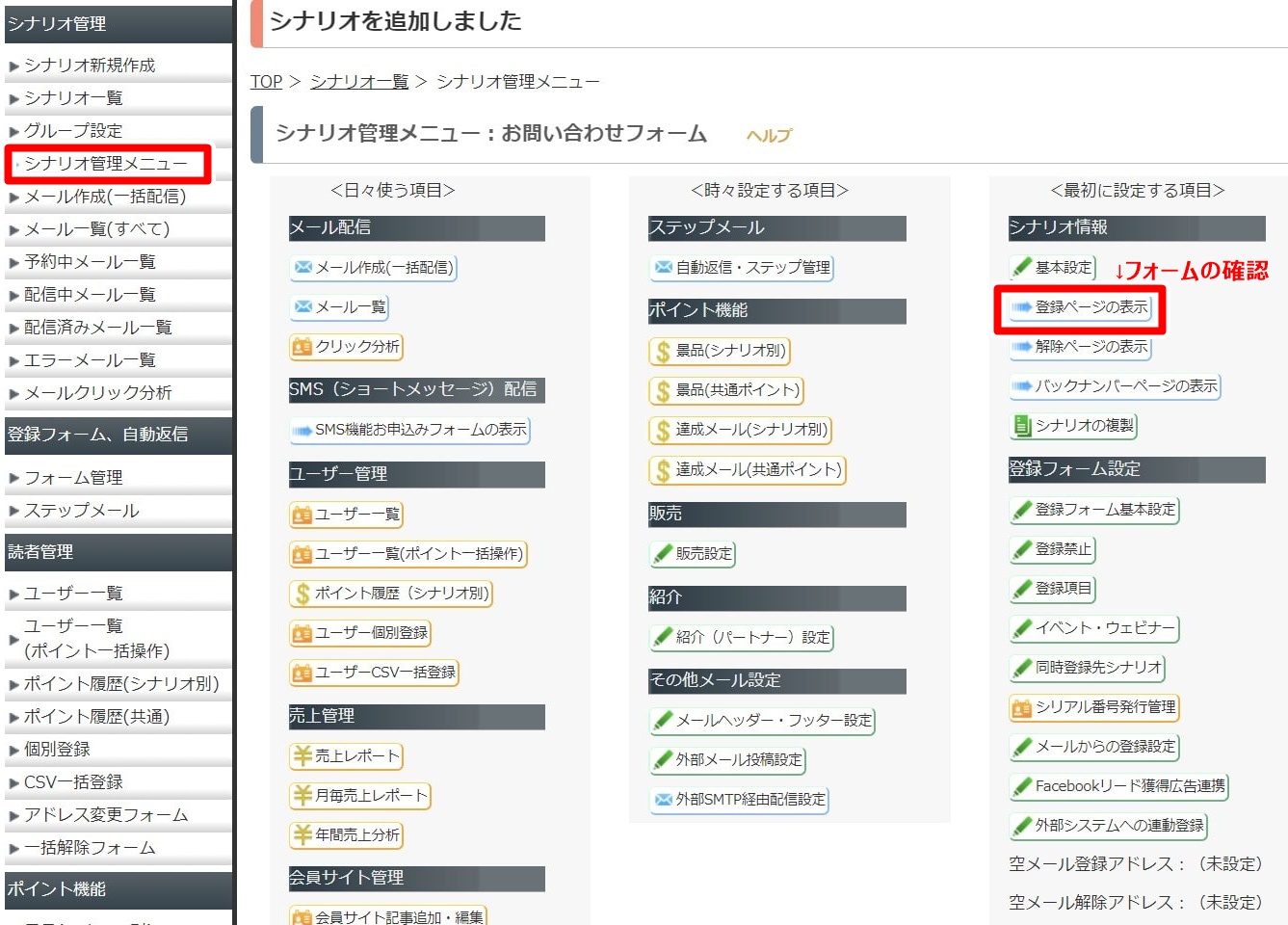Click envelope icon of 外部SMTP経由配信設定
Image resolution: width=1288 pixels, height=925 pixels.
(x=664, y=799)
